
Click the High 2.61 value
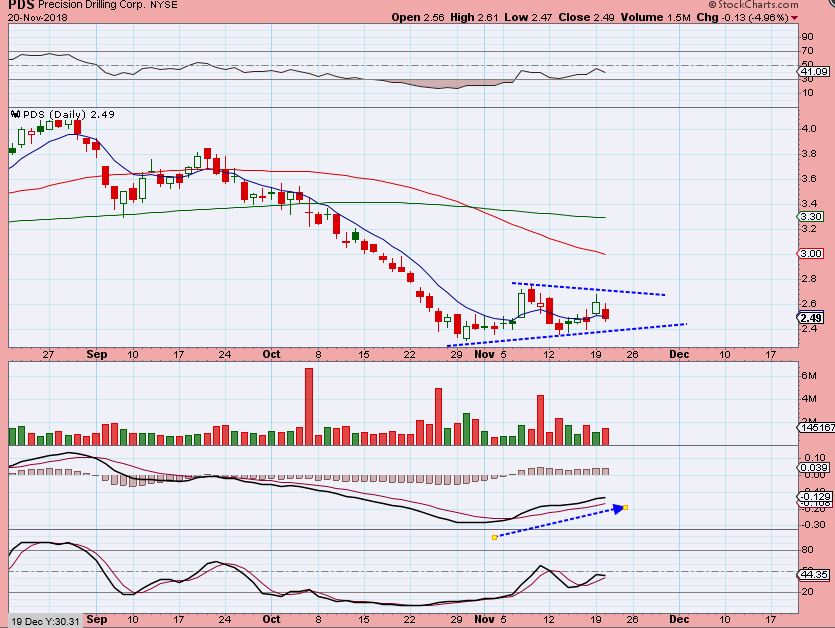pyautogui.click(x=474, y=18)
